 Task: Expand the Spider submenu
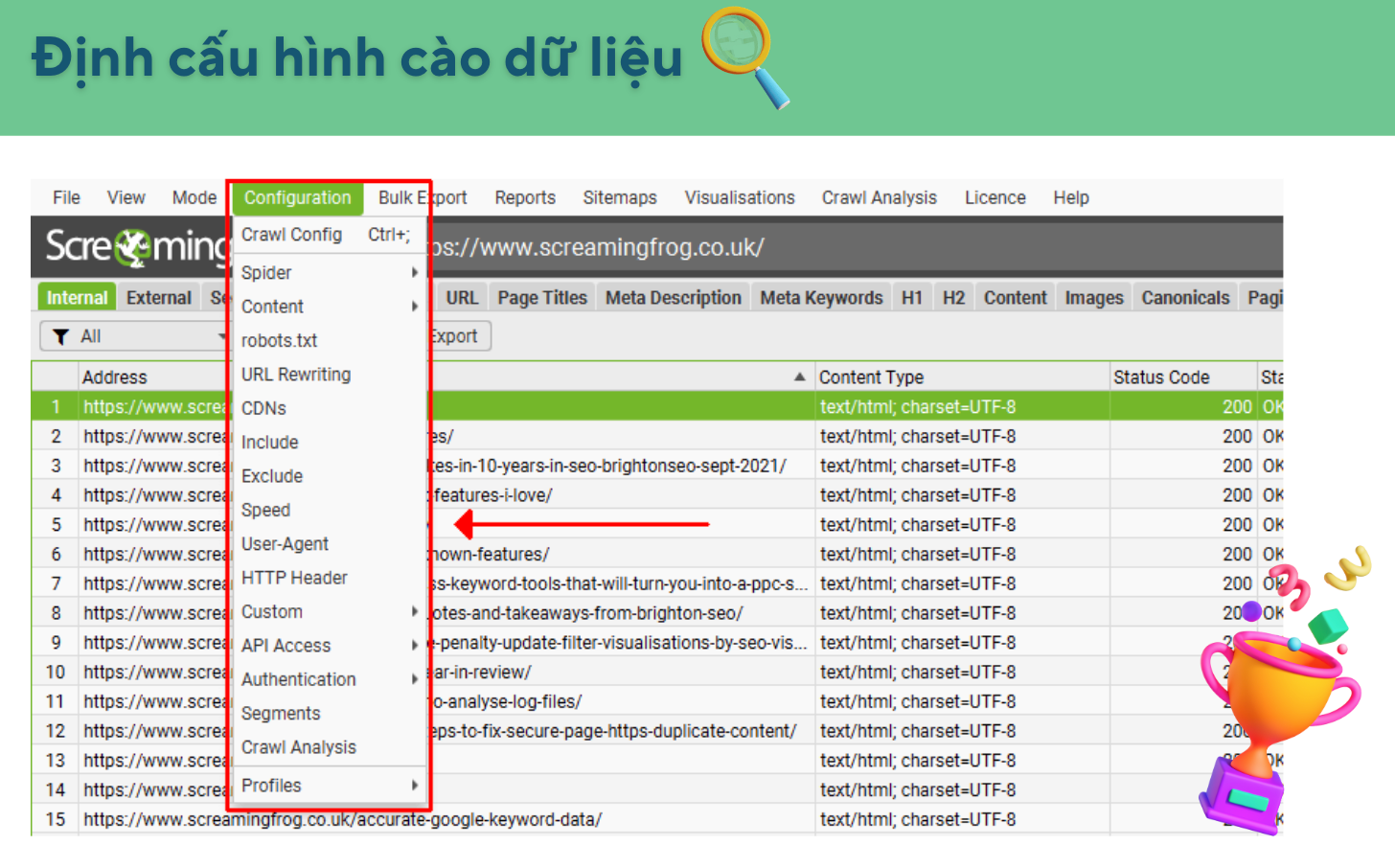(328, 273)
